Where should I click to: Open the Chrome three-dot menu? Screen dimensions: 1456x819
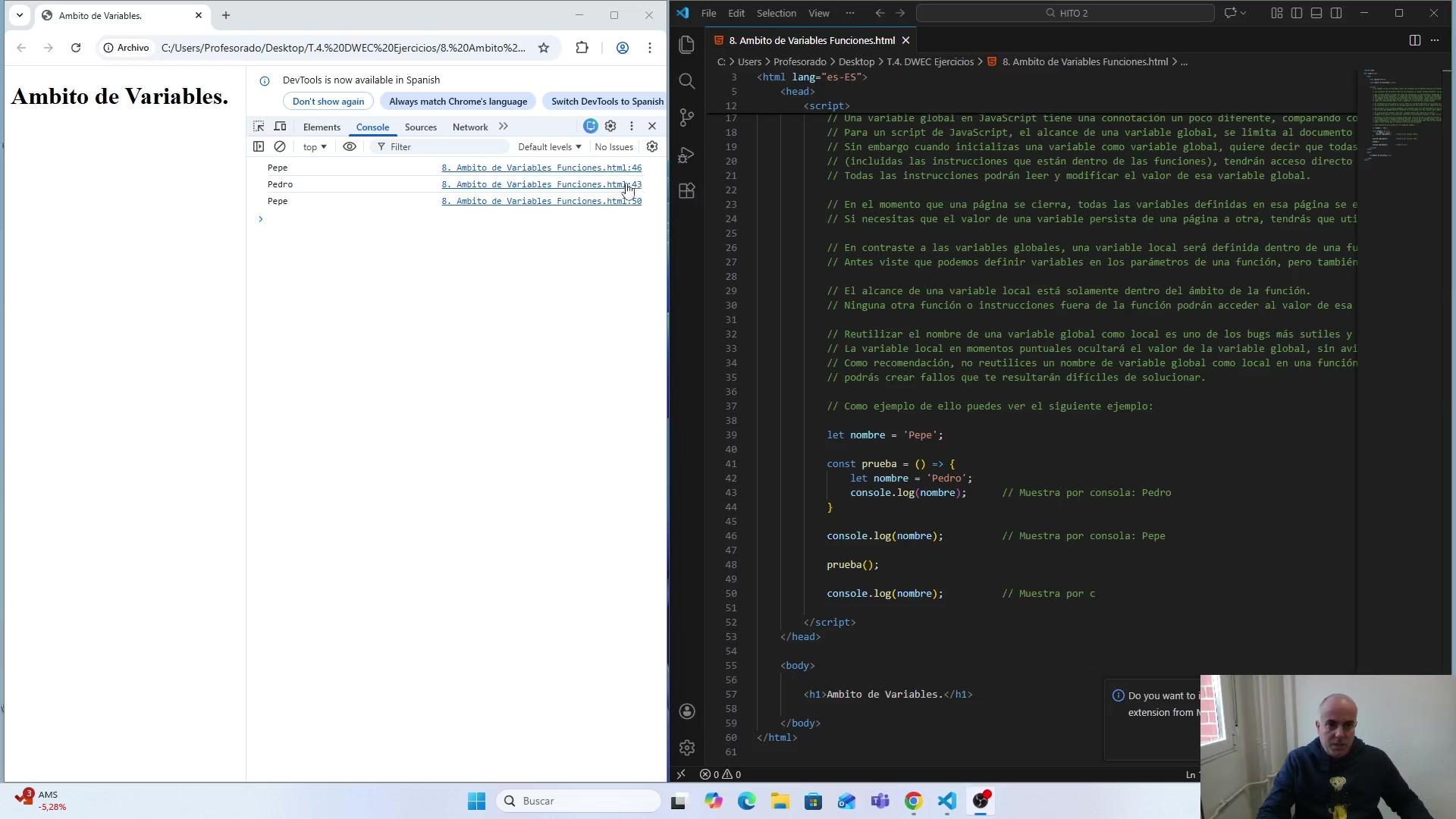tap(650, 48)
